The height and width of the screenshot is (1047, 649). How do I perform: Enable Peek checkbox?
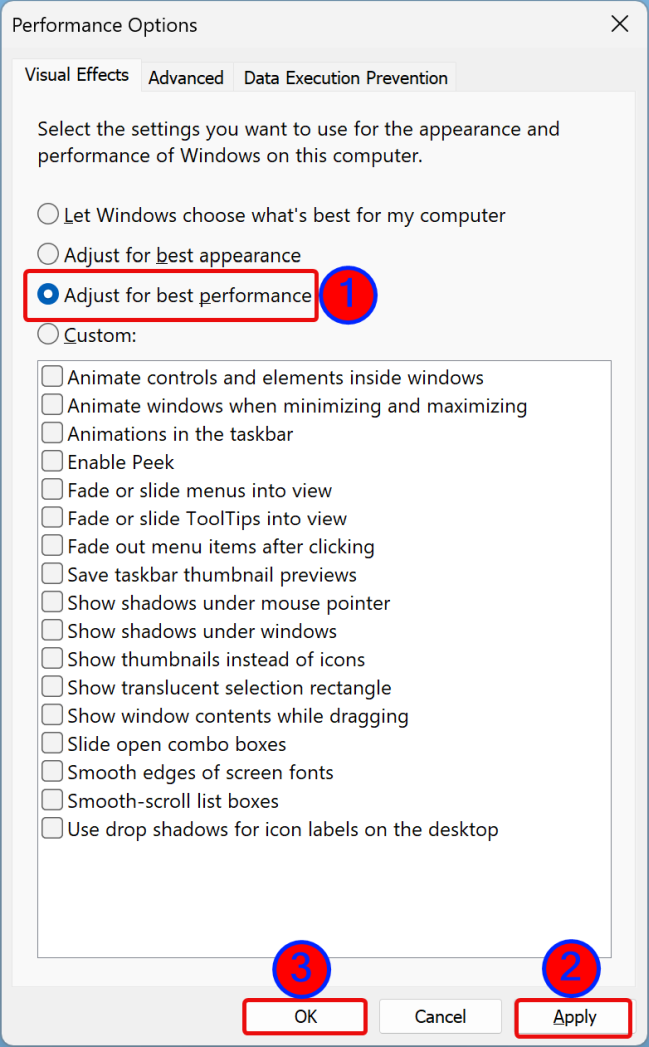(52, 462)
